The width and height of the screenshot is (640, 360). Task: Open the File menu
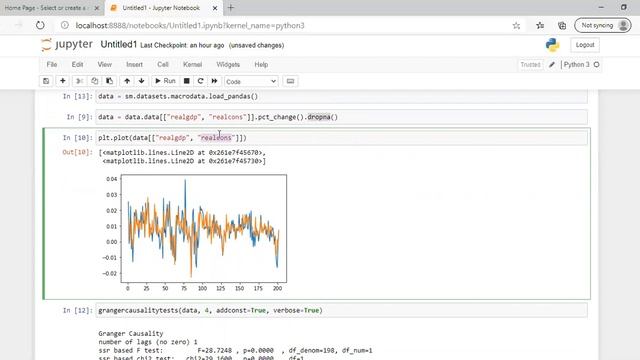(x=52, y=64)
